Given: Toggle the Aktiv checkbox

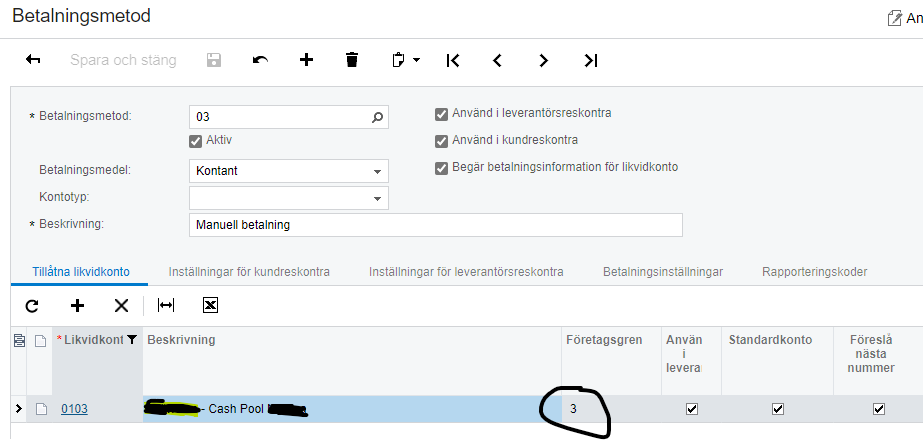Looking at the screenshot, I should pyautogui.click(x=195, y=141).
